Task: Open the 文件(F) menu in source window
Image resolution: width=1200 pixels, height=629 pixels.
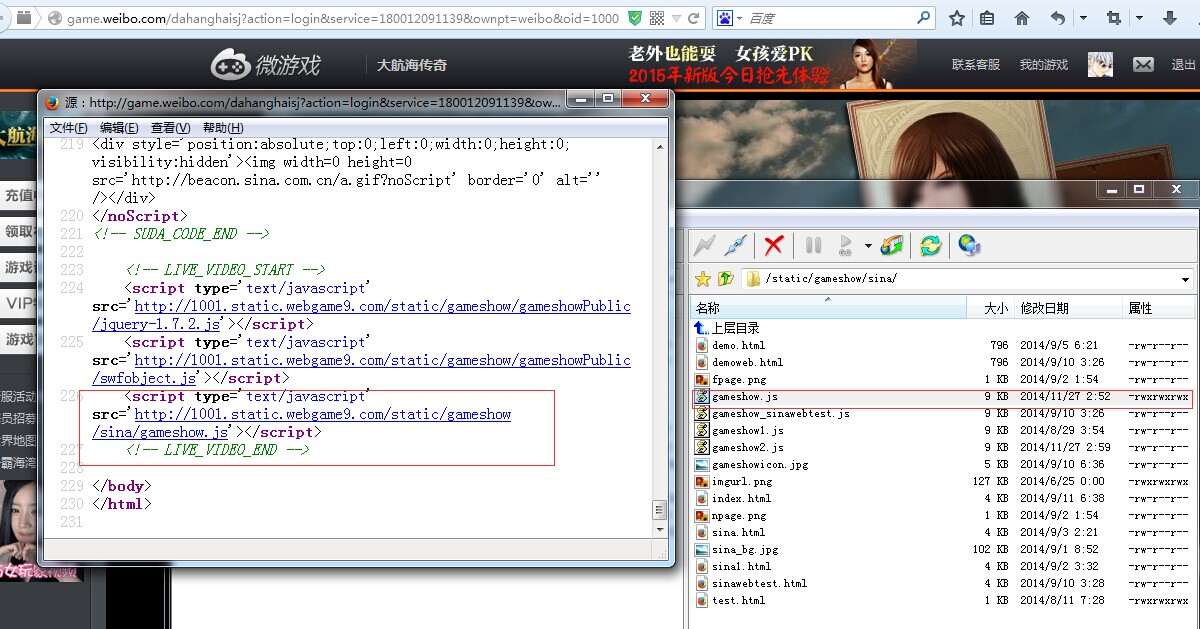Action: click(x=69, y=128)
